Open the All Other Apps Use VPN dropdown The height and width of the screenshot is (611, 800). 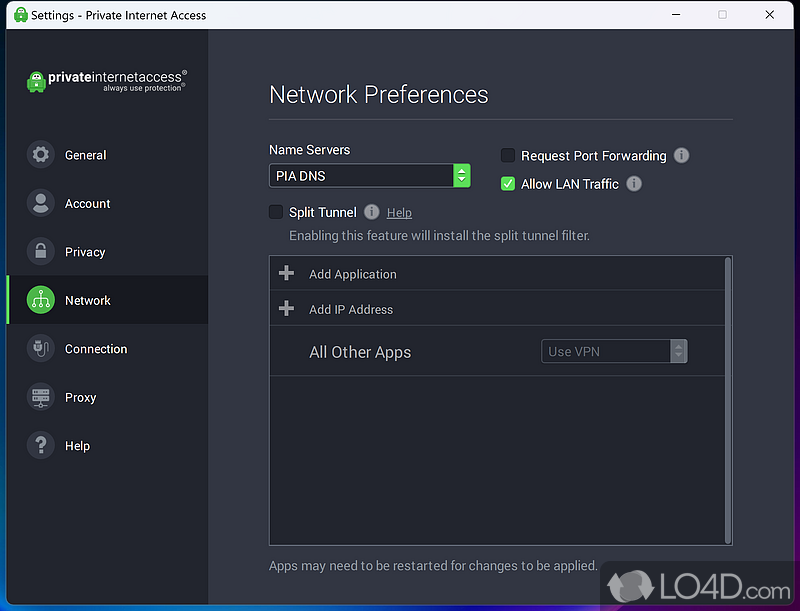pyautogui.click(x=614, y=351)
